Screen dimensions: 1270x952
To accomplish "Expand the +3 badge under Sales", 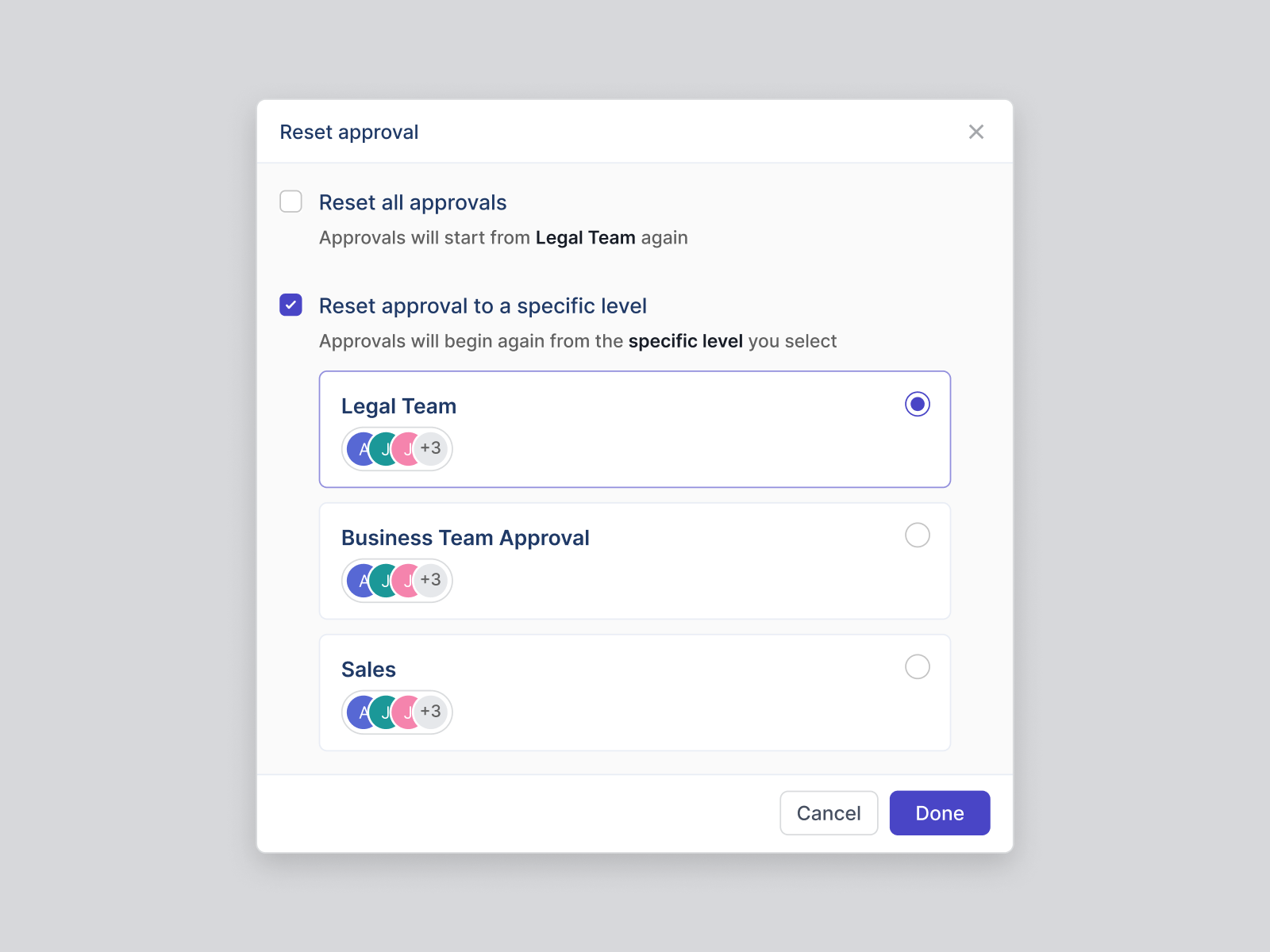I will [x=431, y=712].
